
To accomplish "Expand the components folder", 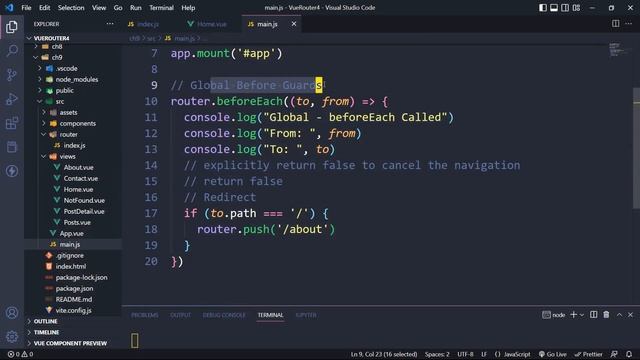I will [73, 123].
